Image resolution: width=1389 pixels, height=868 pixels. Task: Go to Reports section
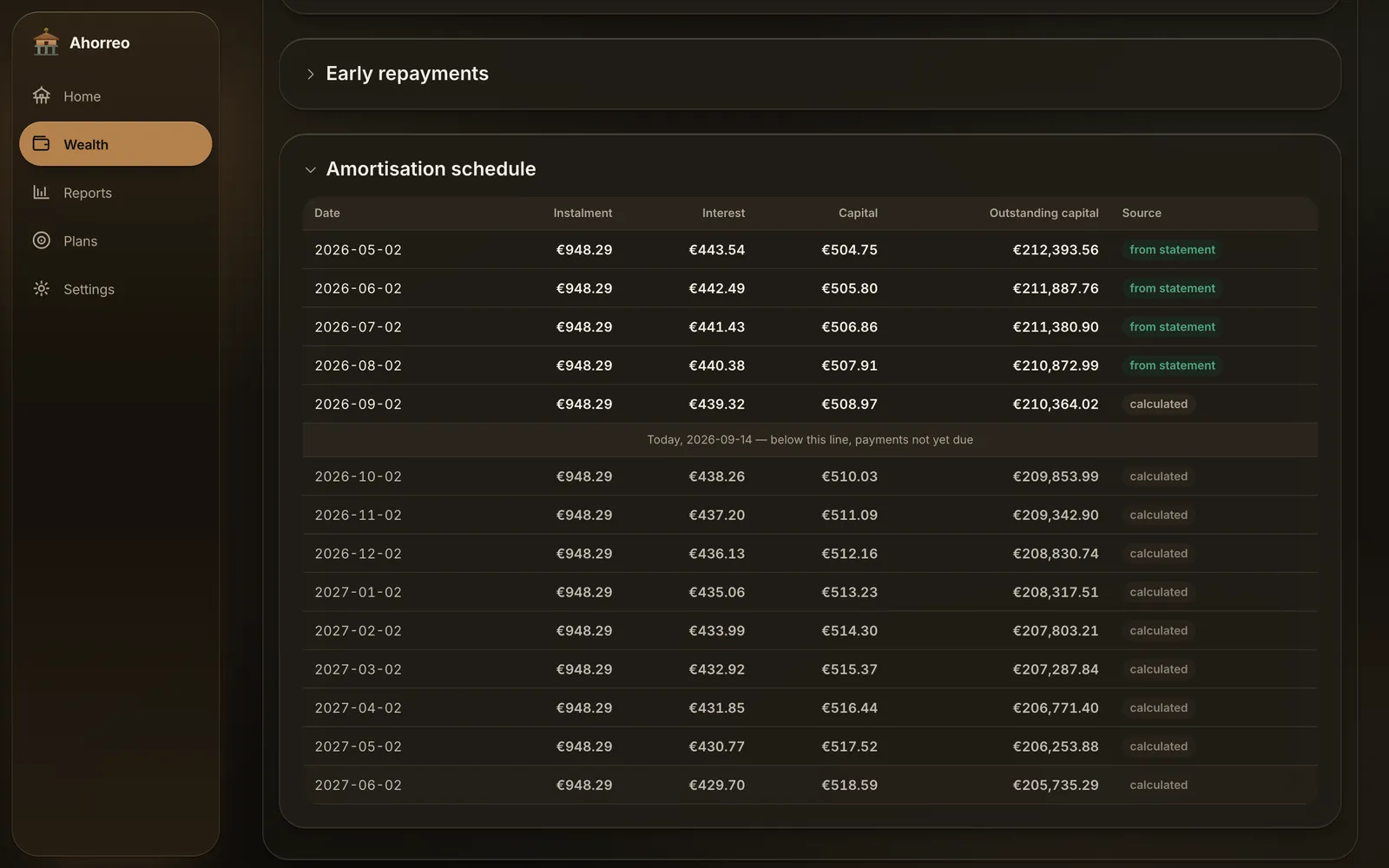tap(115, 193)
